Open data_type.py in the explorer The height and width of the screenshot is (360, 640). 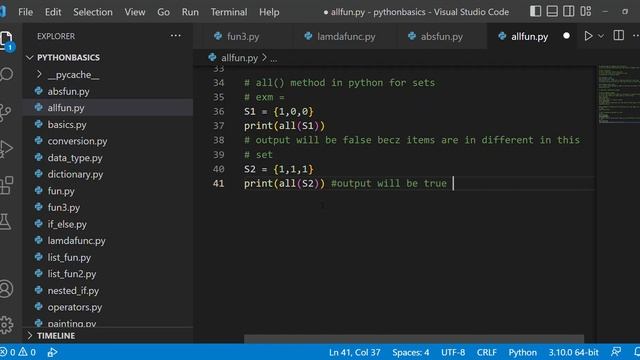(75, 158)
